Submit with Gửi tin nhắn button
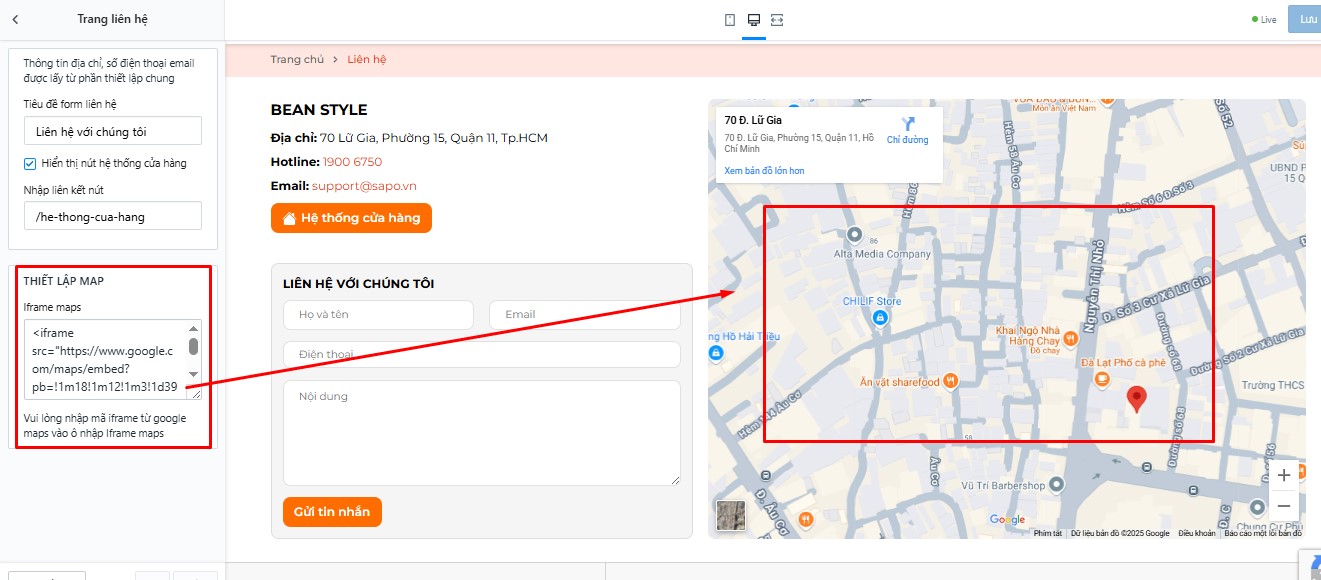 pos(332,512)
